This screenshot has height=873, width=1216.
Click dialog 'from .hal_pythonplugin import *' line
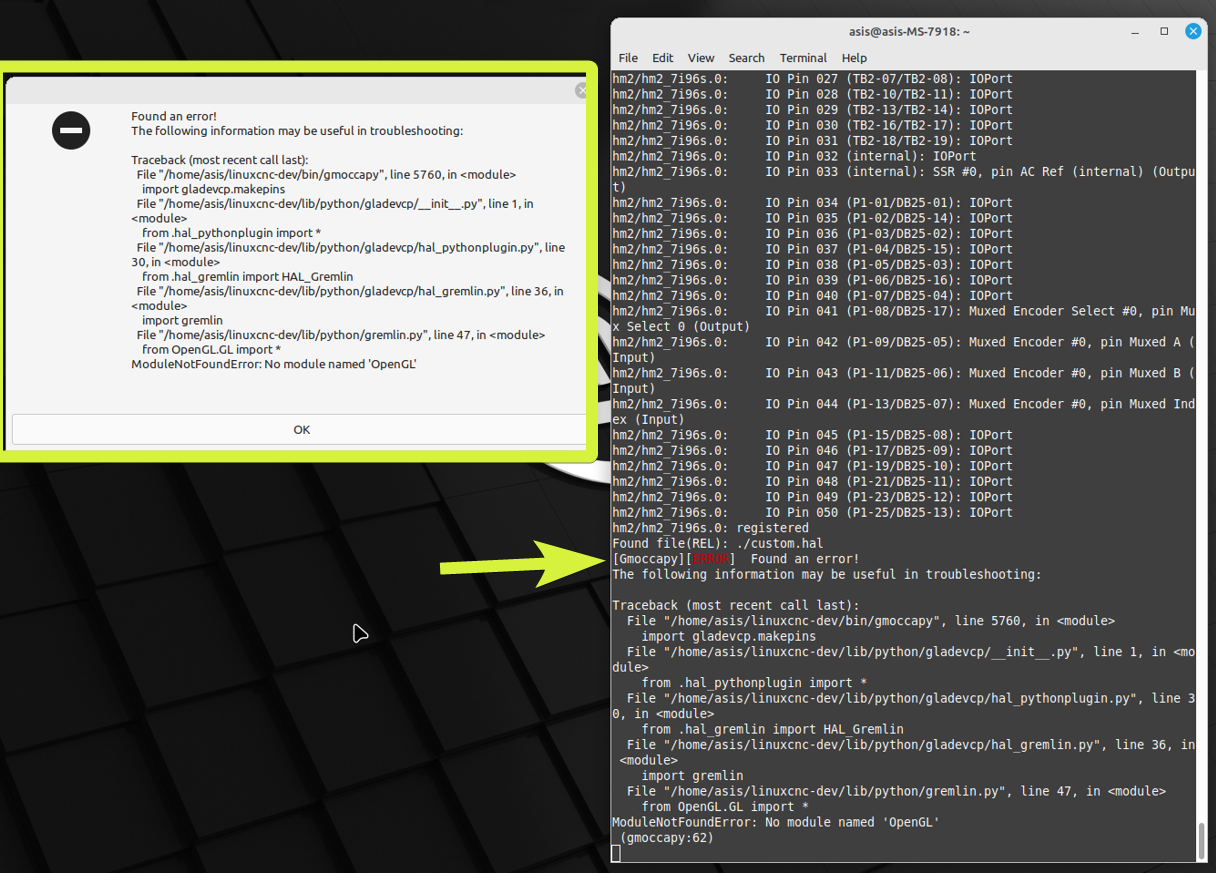[x=231, y=233]
